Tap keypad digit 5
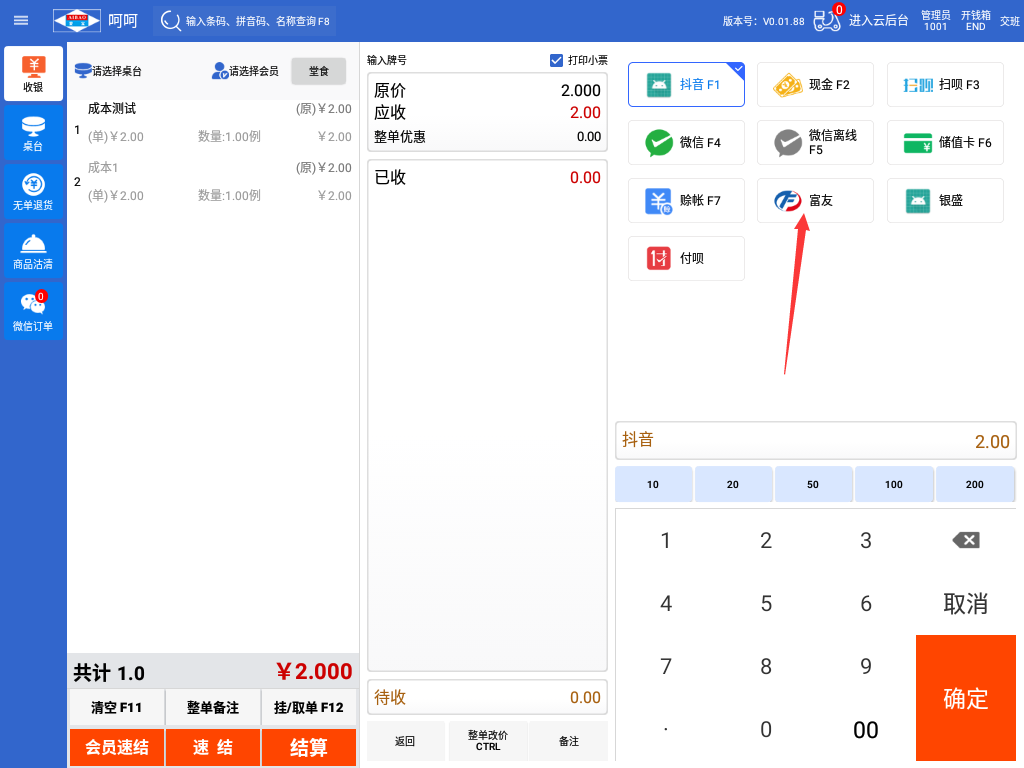Image resolution: width=1024 pixels, height=768 pixels. pos(766,603)
